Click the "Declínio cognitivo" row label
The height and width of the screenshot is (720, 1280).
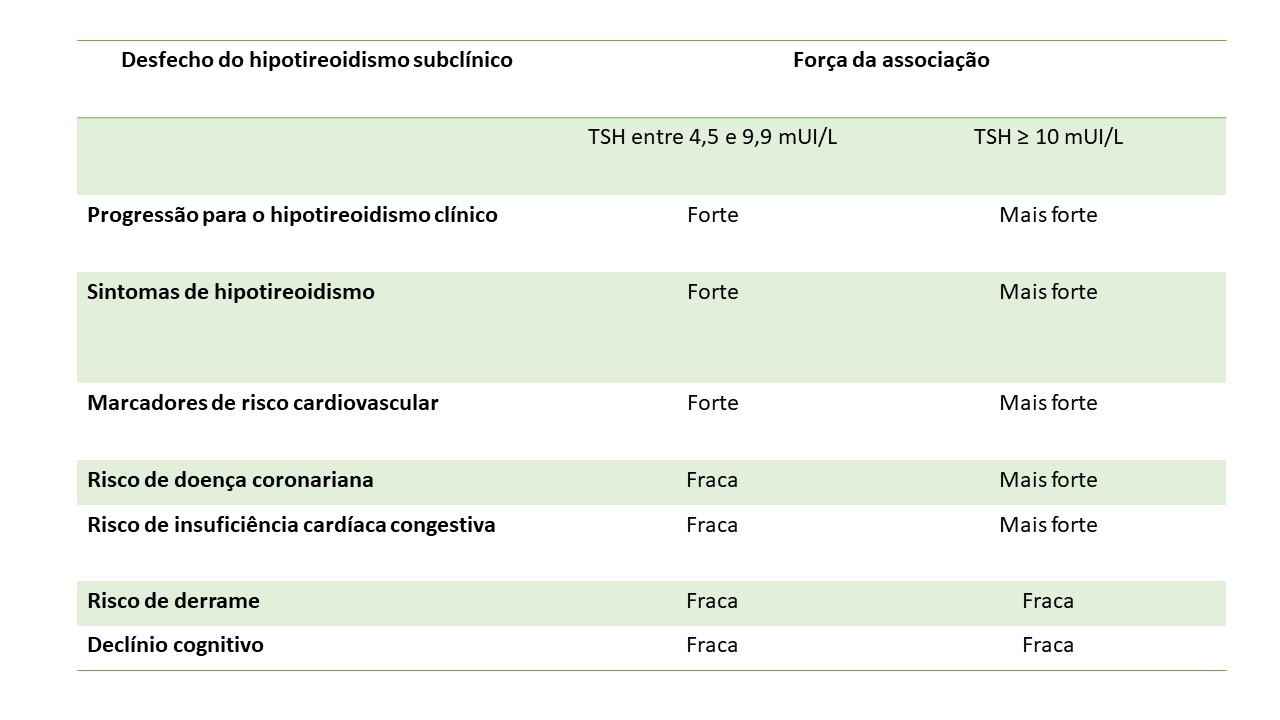click(175, 645)
